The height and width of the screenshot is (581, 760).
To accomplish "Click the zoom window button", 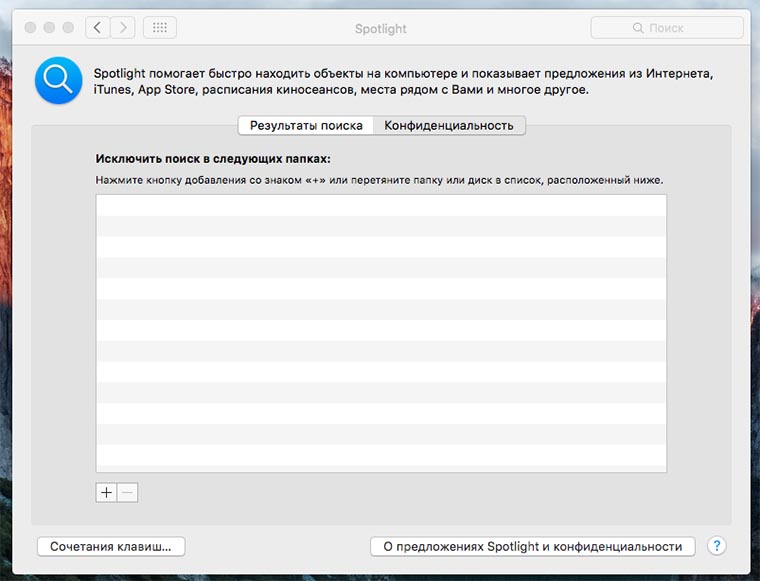I will tap(68, 28).
